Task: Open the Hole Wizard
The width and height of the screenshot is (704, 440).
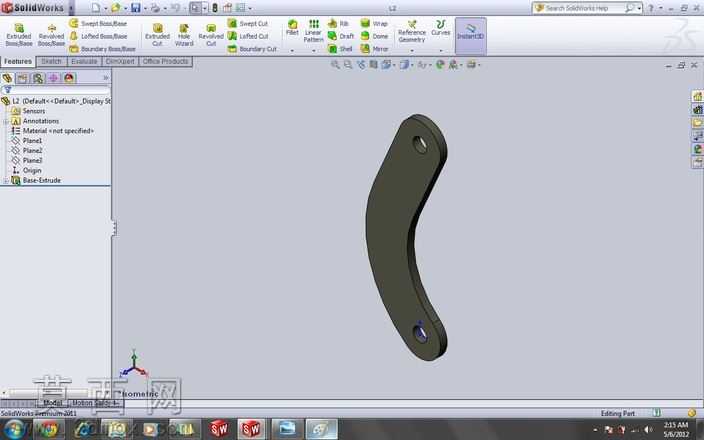Action: 184,35
